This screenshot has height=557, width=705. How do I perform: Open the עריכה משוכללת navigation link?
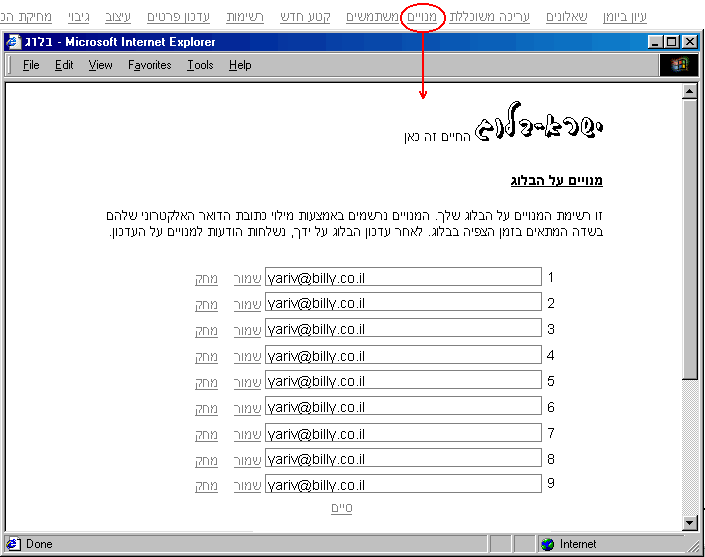490,17
